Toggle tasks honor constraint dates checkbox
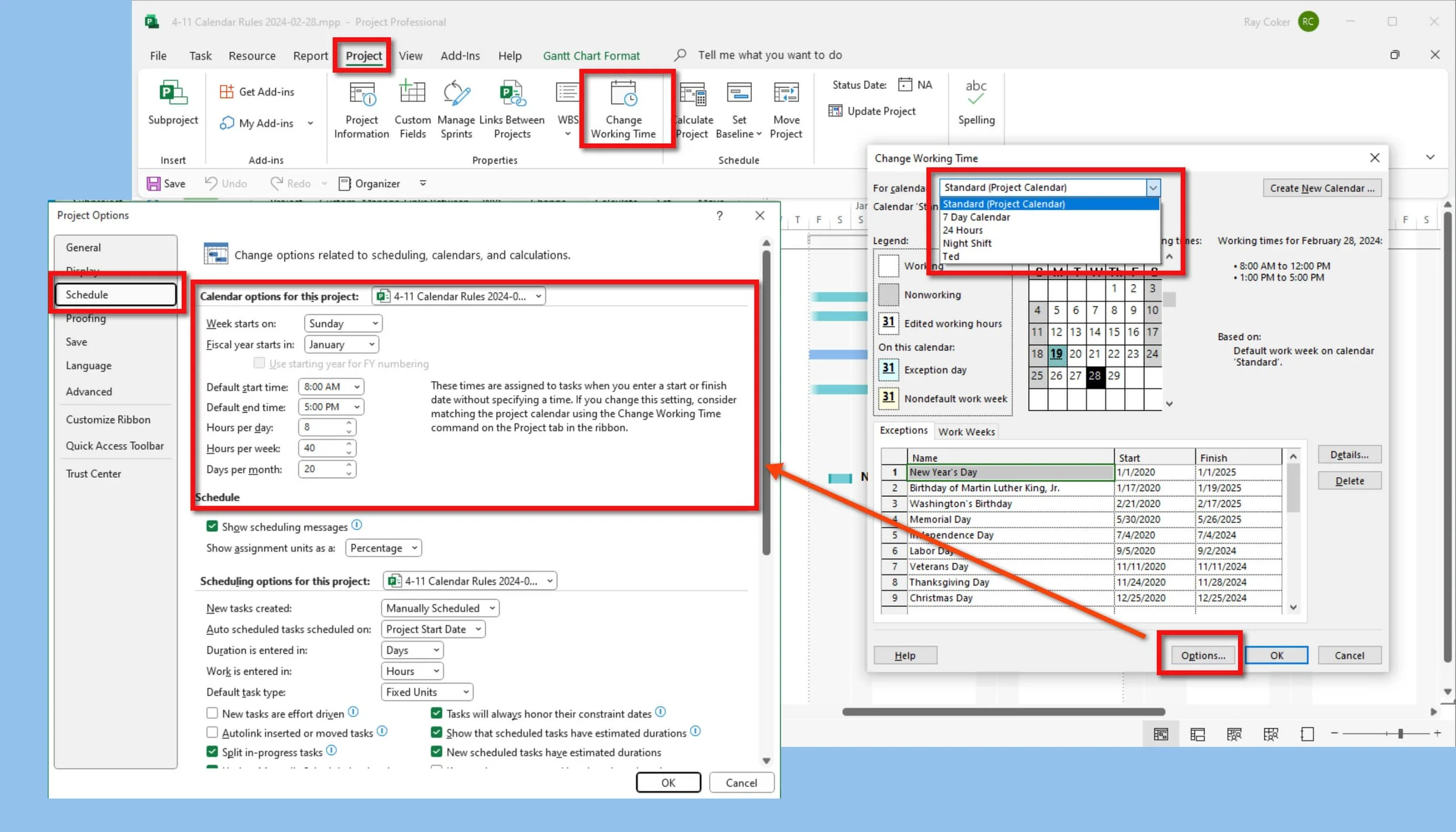1456x832 pixels. tap(436, 713)
